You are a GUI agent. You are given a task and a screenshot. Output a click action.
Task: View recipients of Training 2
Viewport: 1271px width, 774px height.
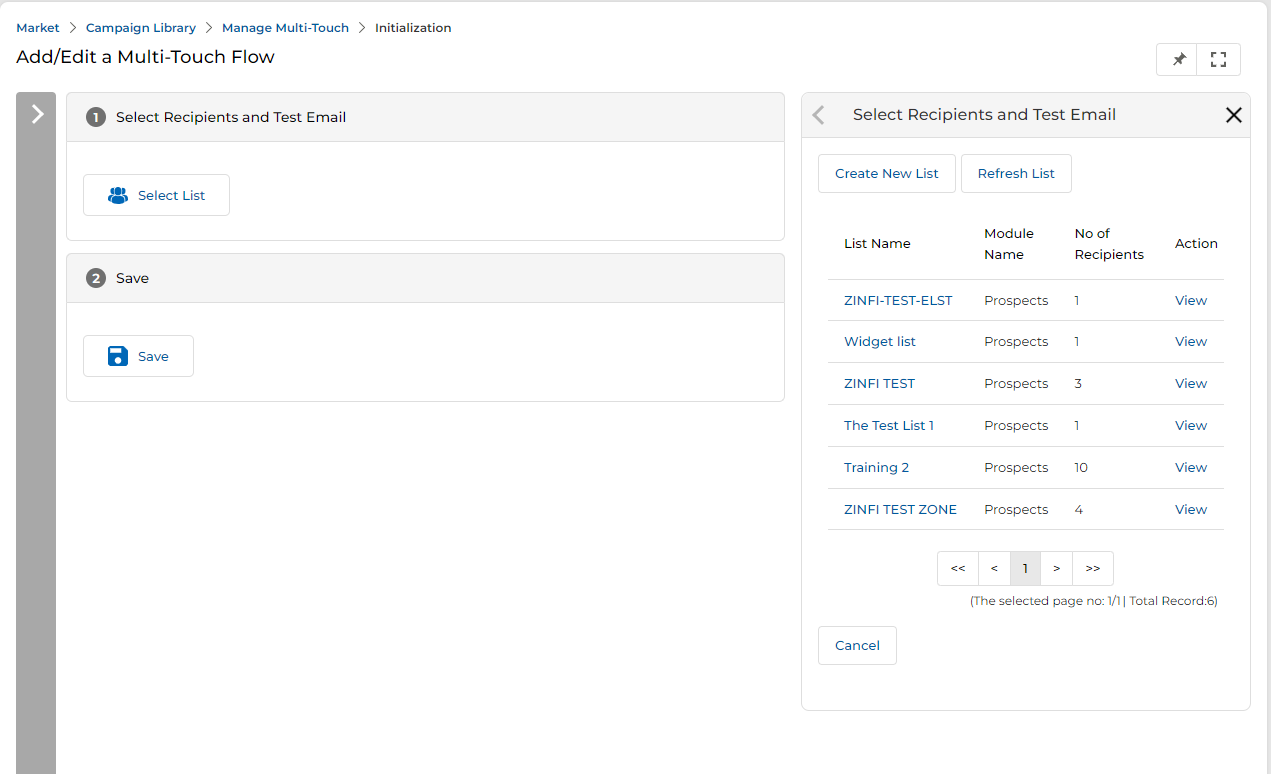click(x=1191, y=467)
